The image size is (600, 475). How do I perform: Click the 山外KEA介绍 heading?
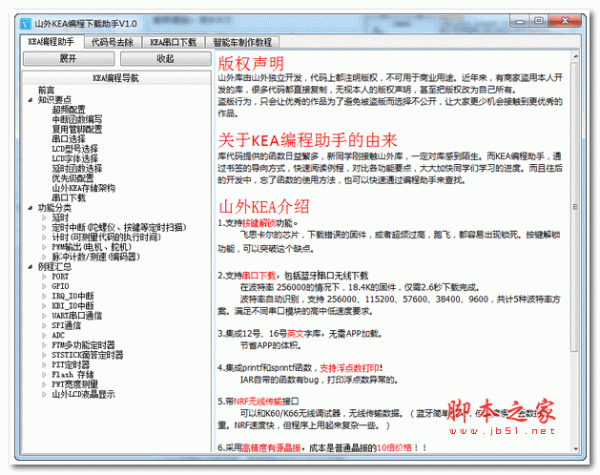pyautogui.click(x=264, y=207)
